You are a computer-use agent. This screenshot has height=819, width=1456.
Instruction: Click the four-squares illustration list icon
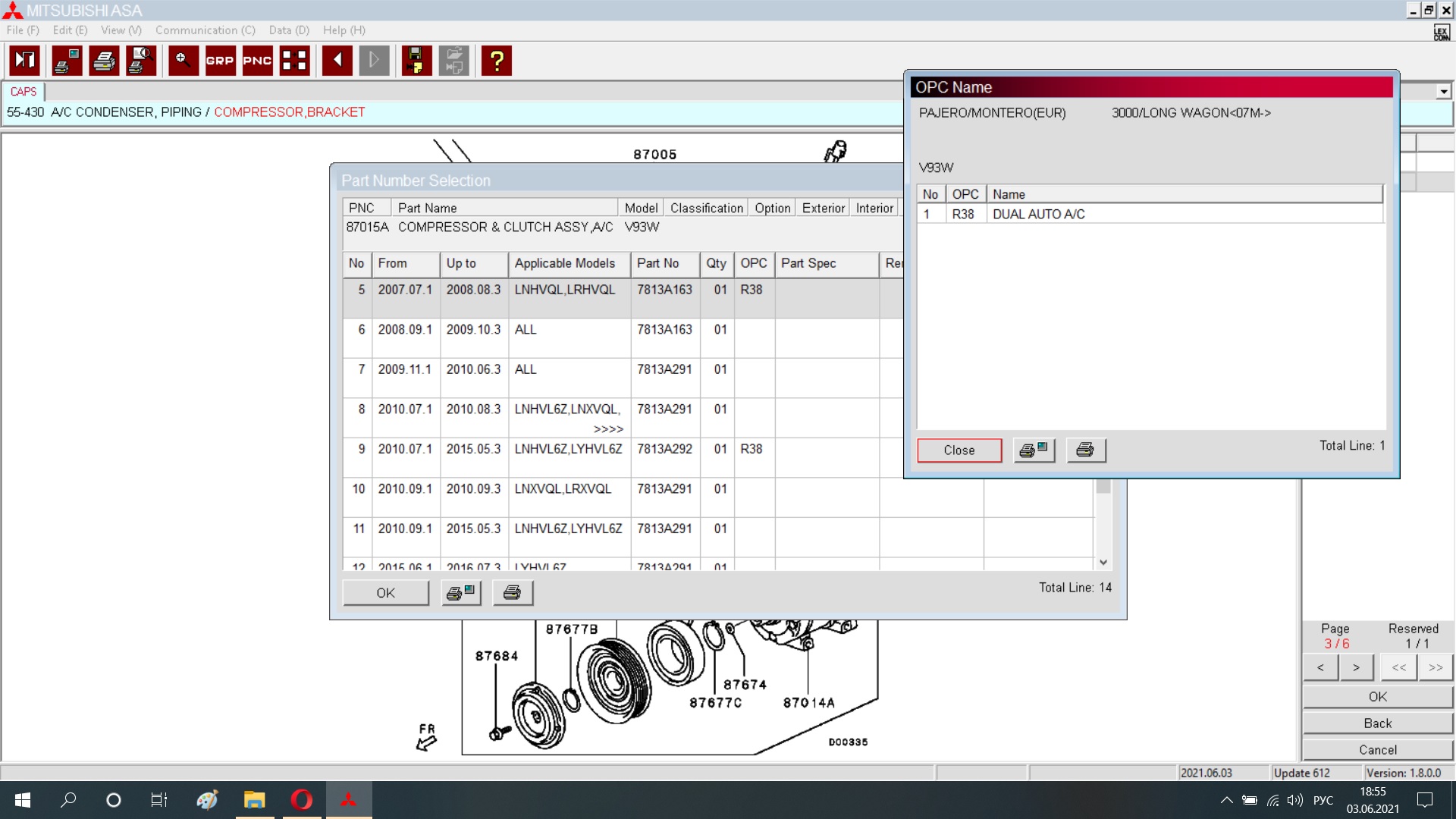294,61
